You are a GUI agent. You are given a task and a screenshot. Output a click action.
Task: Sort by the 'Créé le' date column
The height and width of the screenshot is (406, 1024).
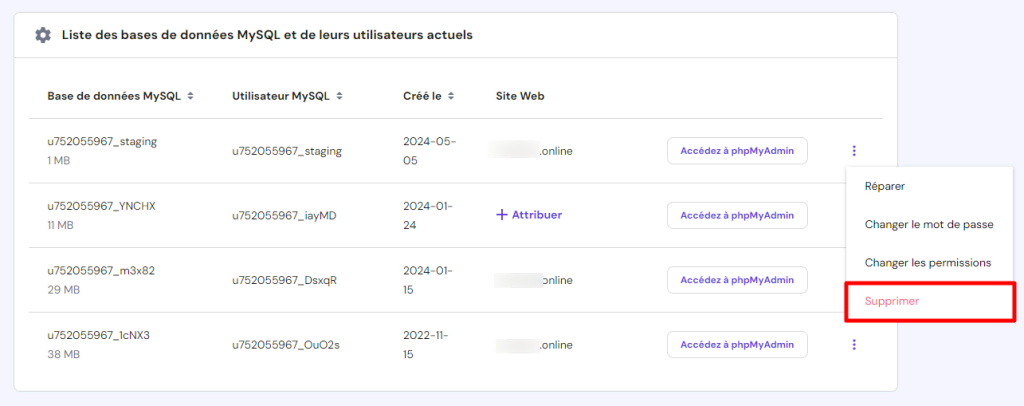tap(452, 96)
